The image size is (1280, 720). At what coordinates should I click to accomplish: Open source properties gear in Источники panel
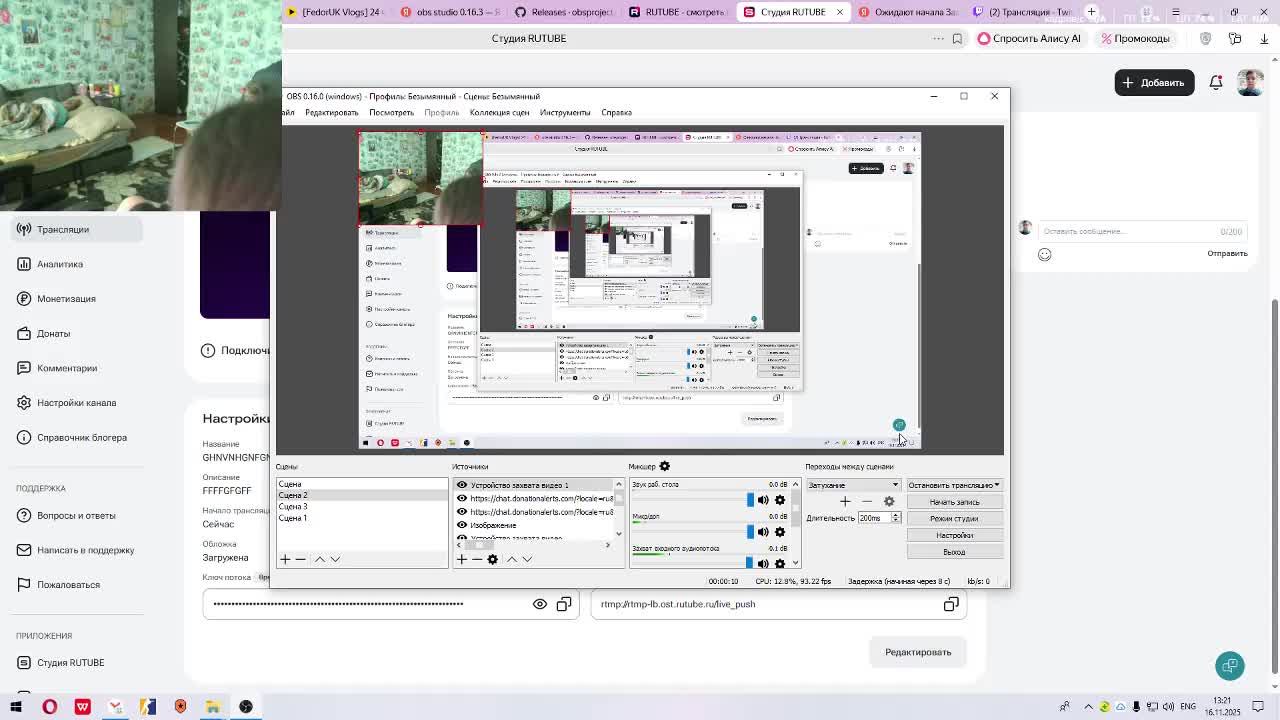[492, 559]
